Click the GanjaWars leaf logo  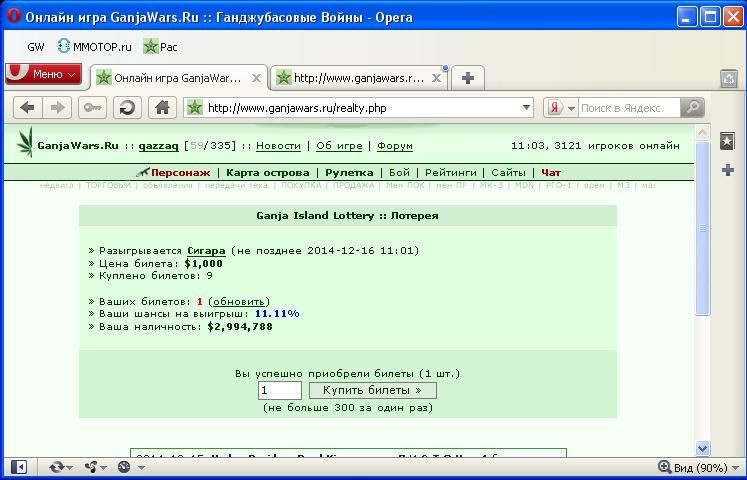(24, 142)
